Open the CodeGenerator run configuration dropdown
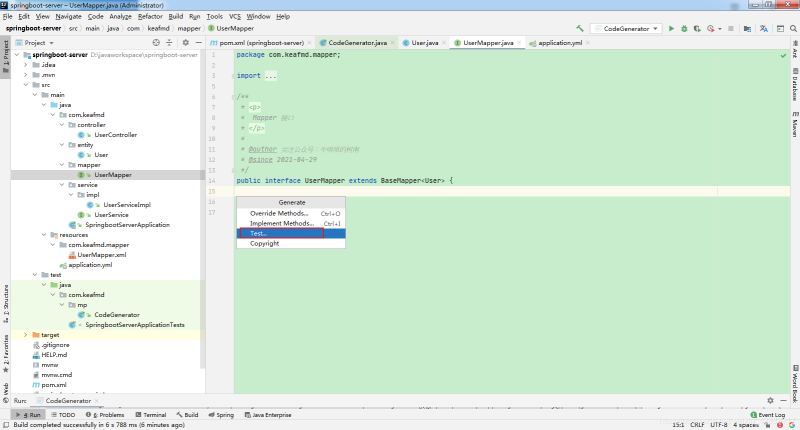Viewport: 800px width, 430px height. click(624, 29)
